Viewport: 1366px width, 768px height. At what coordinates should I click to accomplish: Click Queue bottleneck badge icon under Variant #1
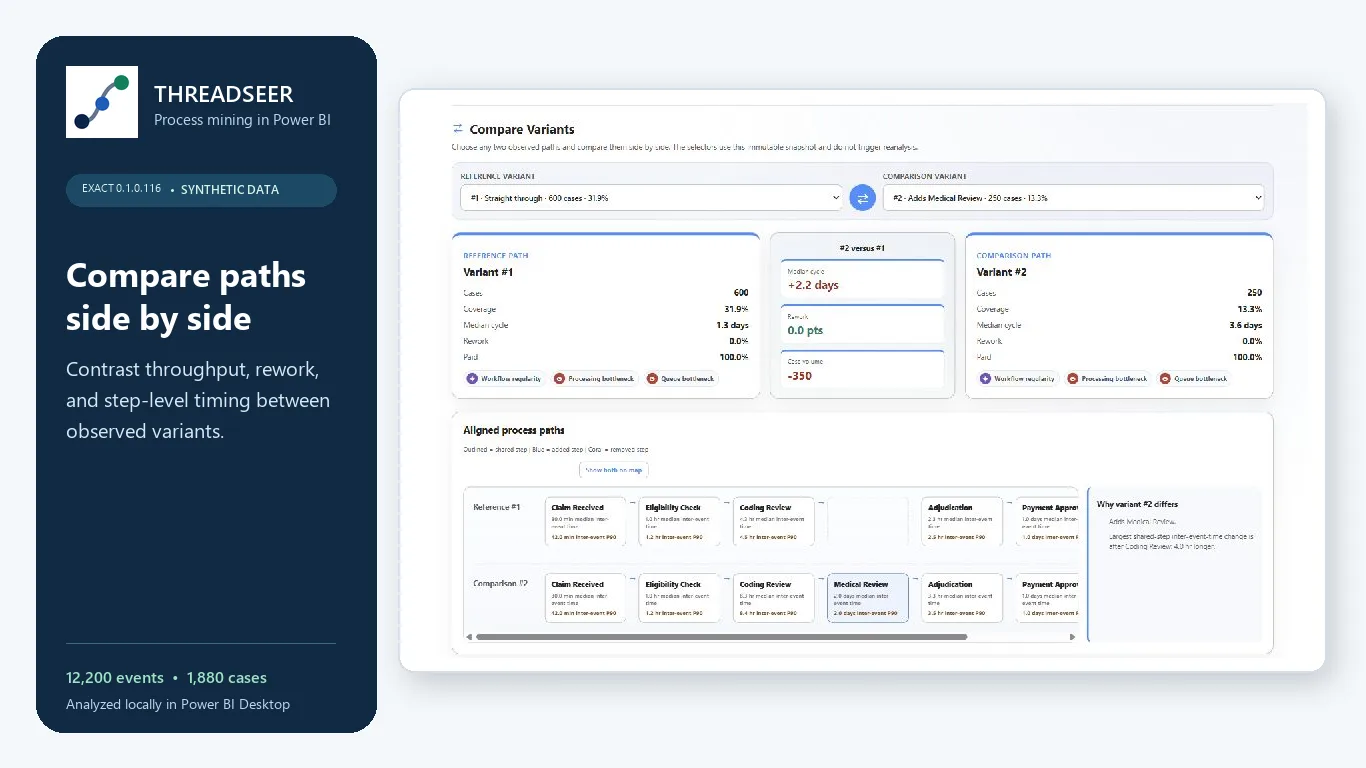[x=652, y=379]
